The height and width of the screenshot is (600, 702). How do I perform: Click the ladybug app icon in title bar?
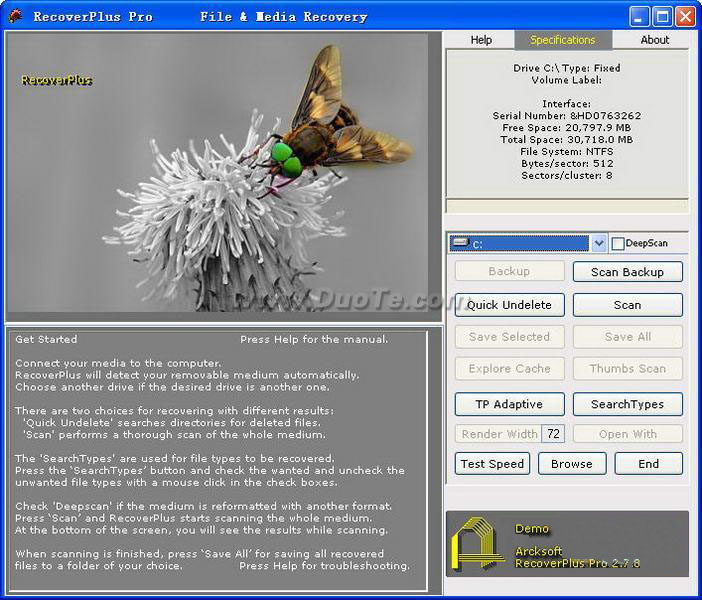point(15,16)
